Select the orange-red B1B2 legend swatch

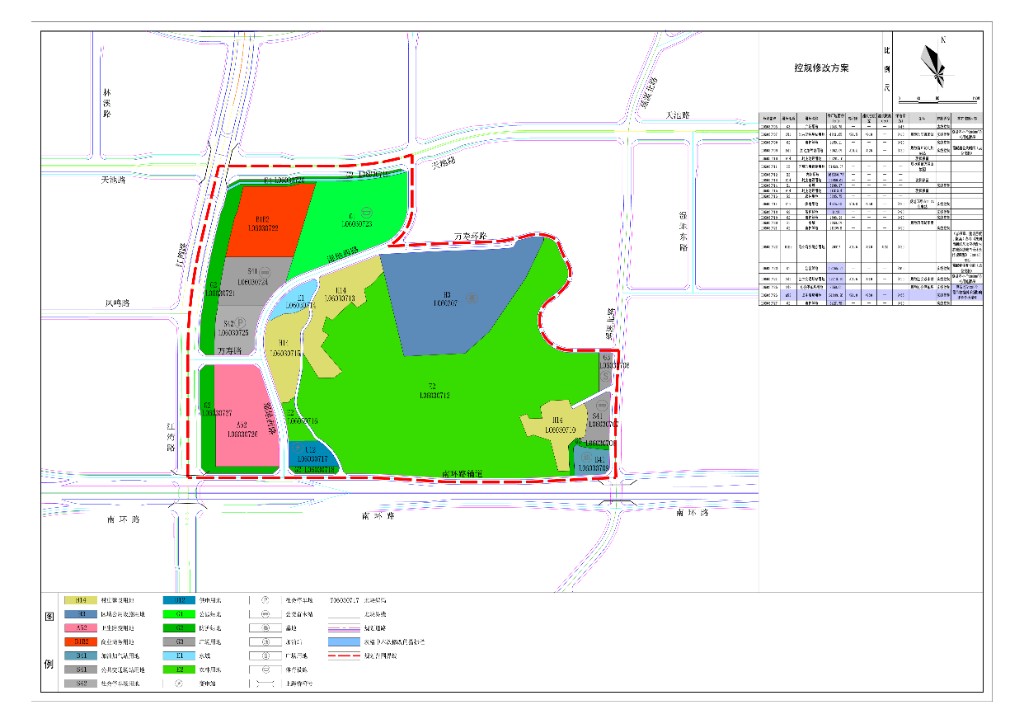point(83,642)
